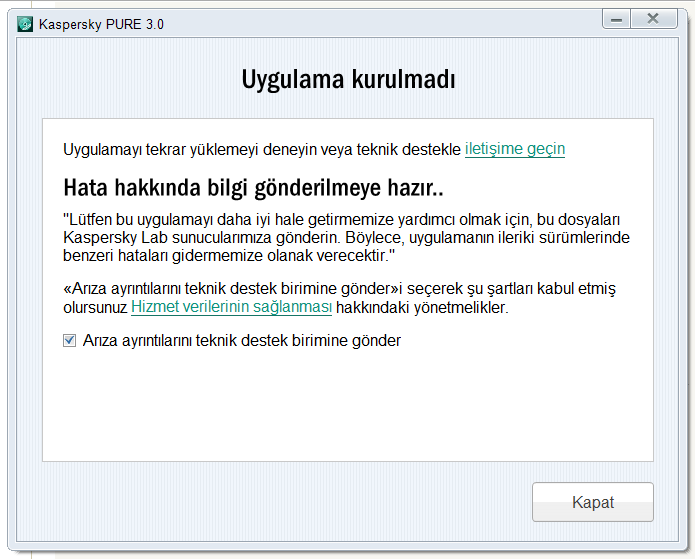Uncheck the send failure details checkbox
This screenshot has width=695, height=559.
click(70, 340)
